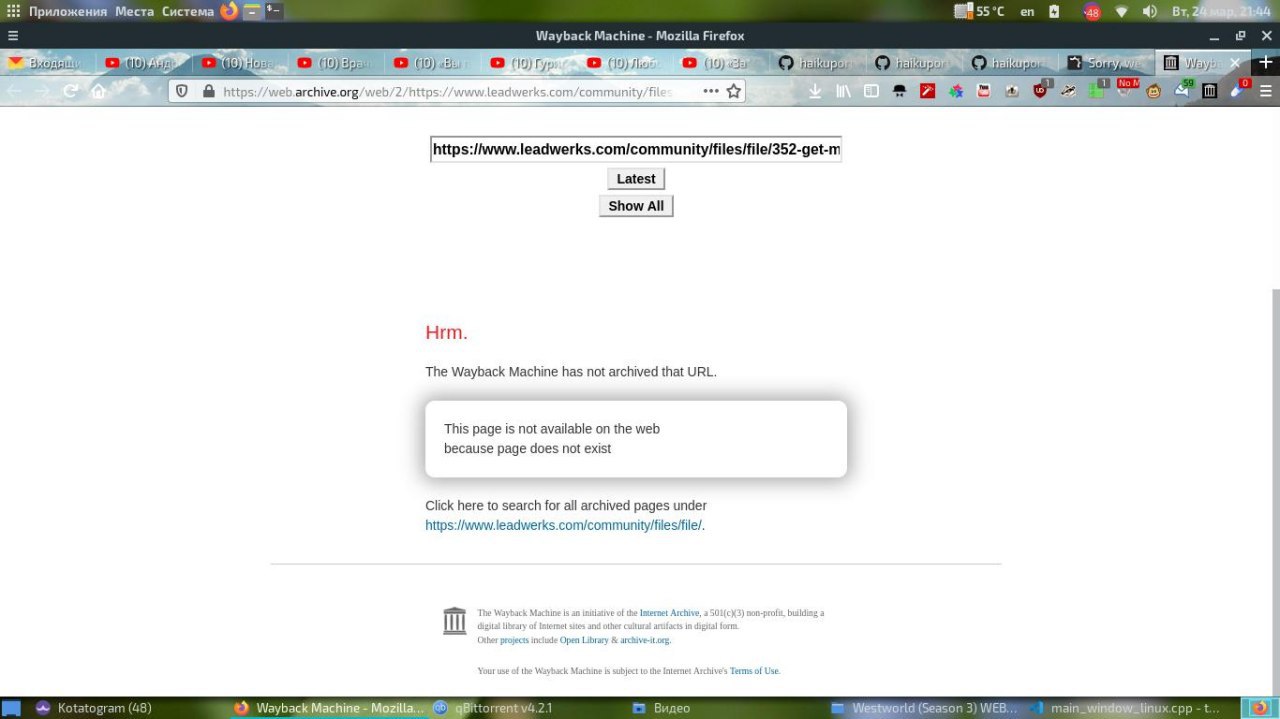Click the browser back arrow

(14, 91)
